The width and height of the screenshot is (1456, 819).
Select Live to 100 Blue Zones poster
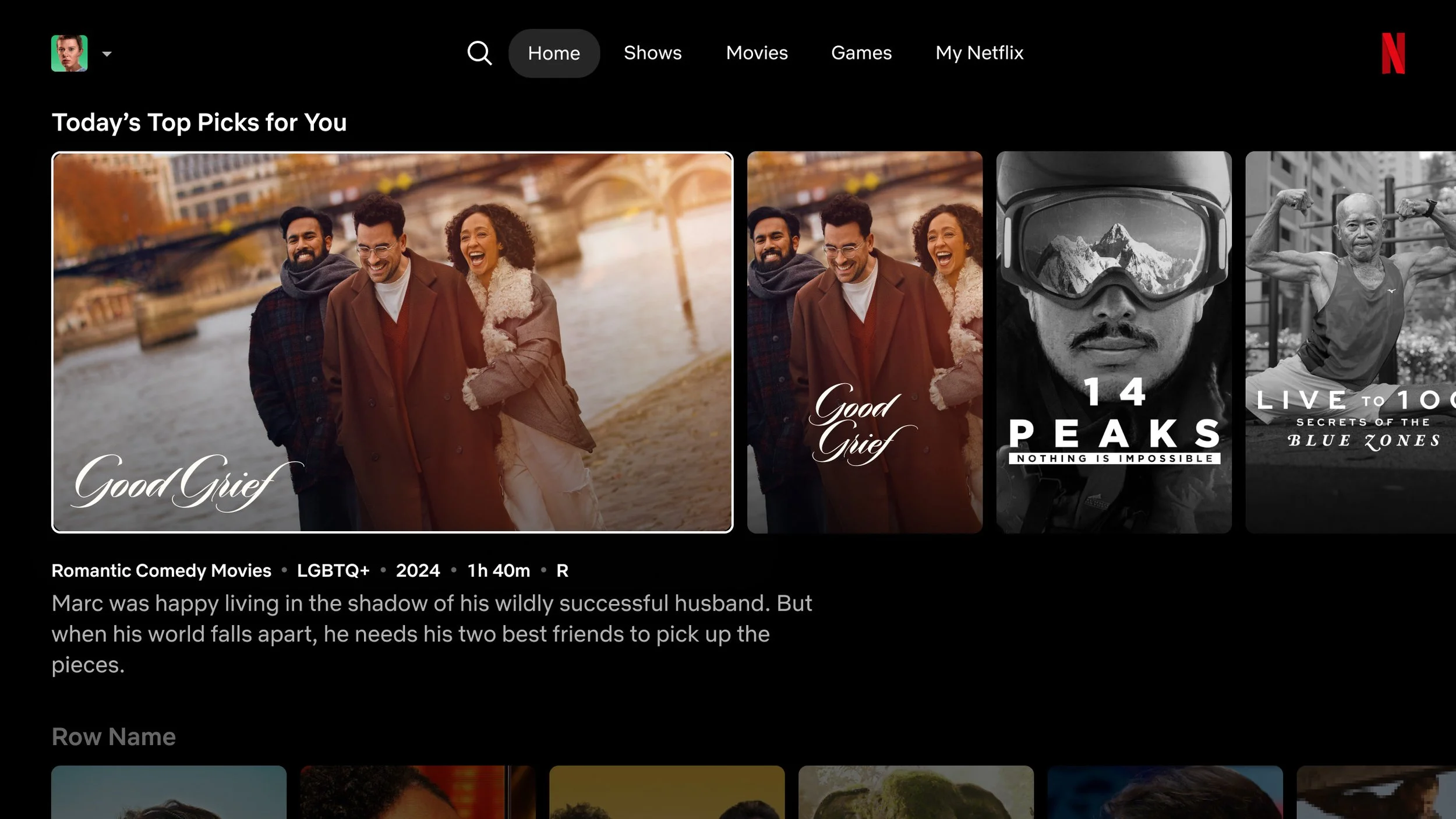pos(1350,342)
